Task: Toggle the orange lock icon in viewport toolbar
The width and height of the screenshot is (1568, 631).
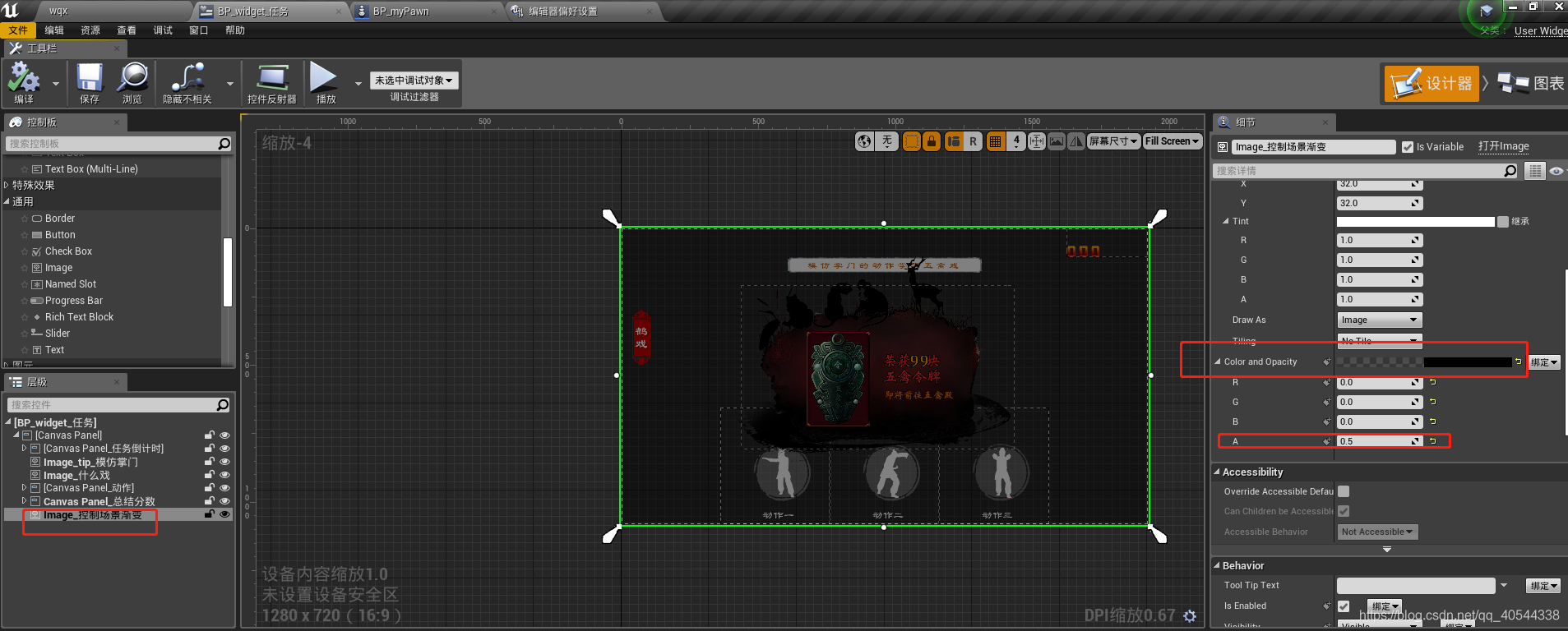Action: (932, 141)
